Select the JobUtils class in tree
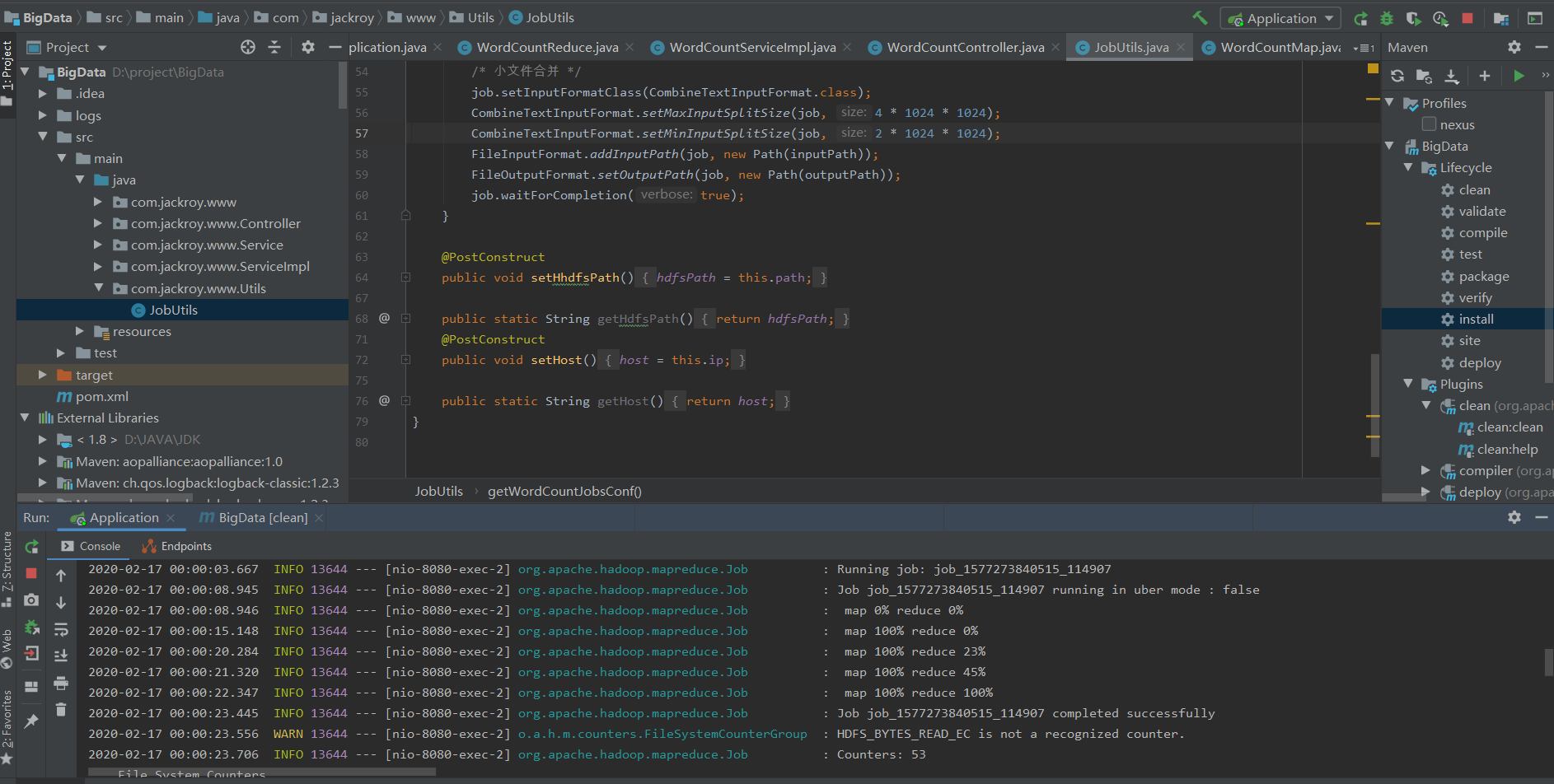 tap(173, 310)
